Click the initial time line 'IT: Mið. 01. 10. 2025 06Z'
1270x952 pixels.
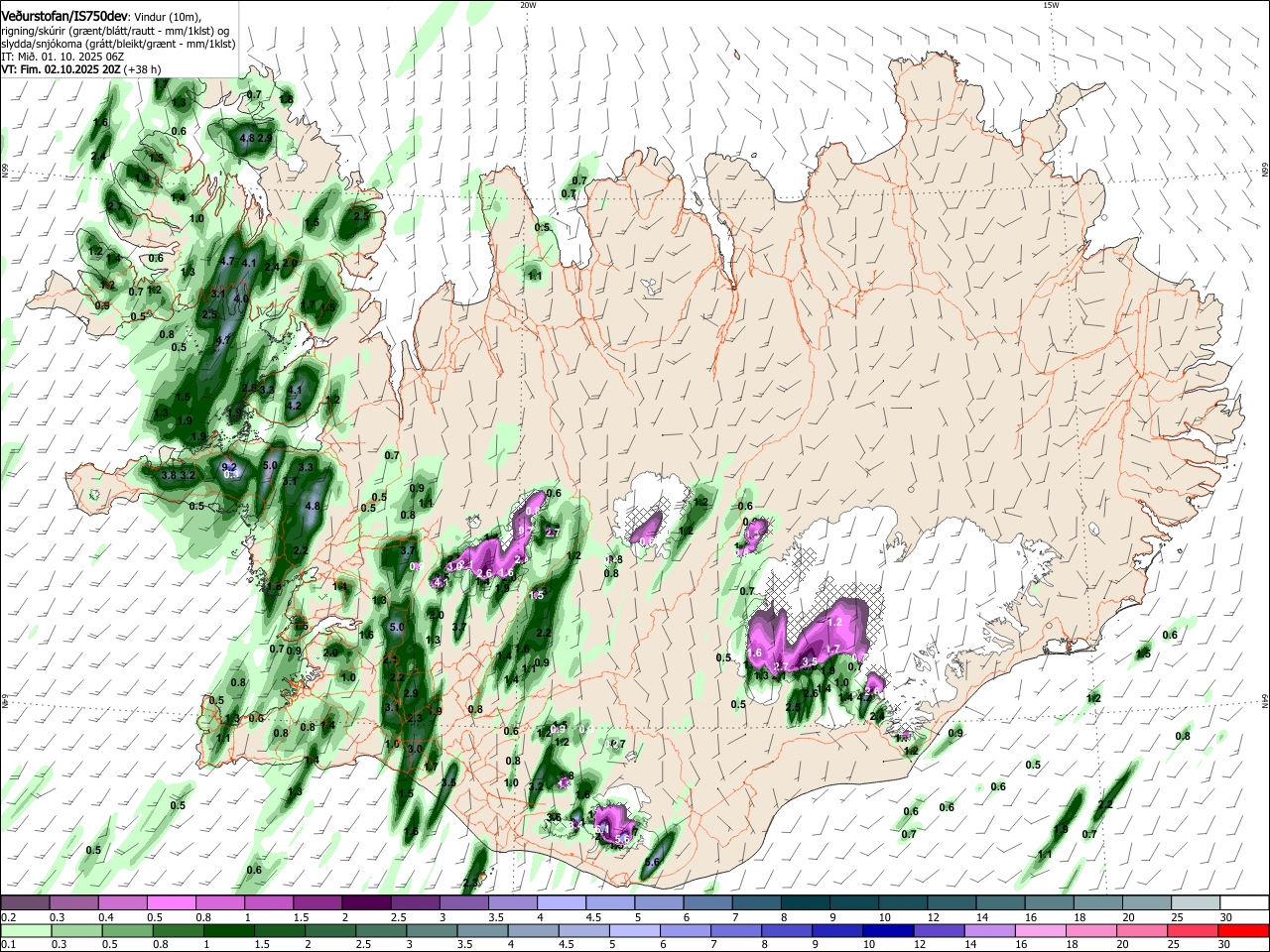[x=63, y=57]
